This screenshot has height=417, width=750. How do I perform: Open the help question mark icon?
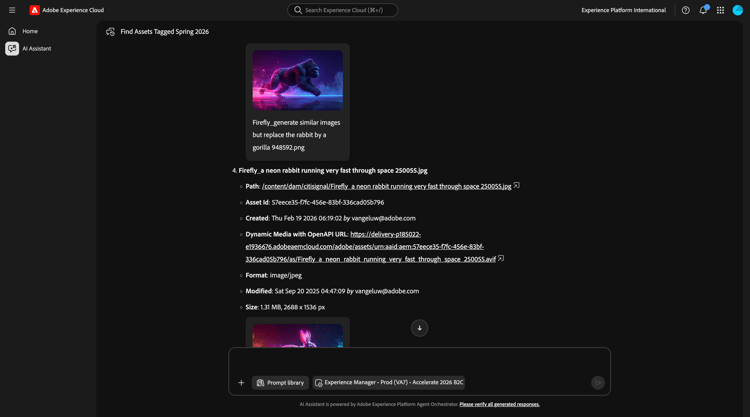point(685,10)
